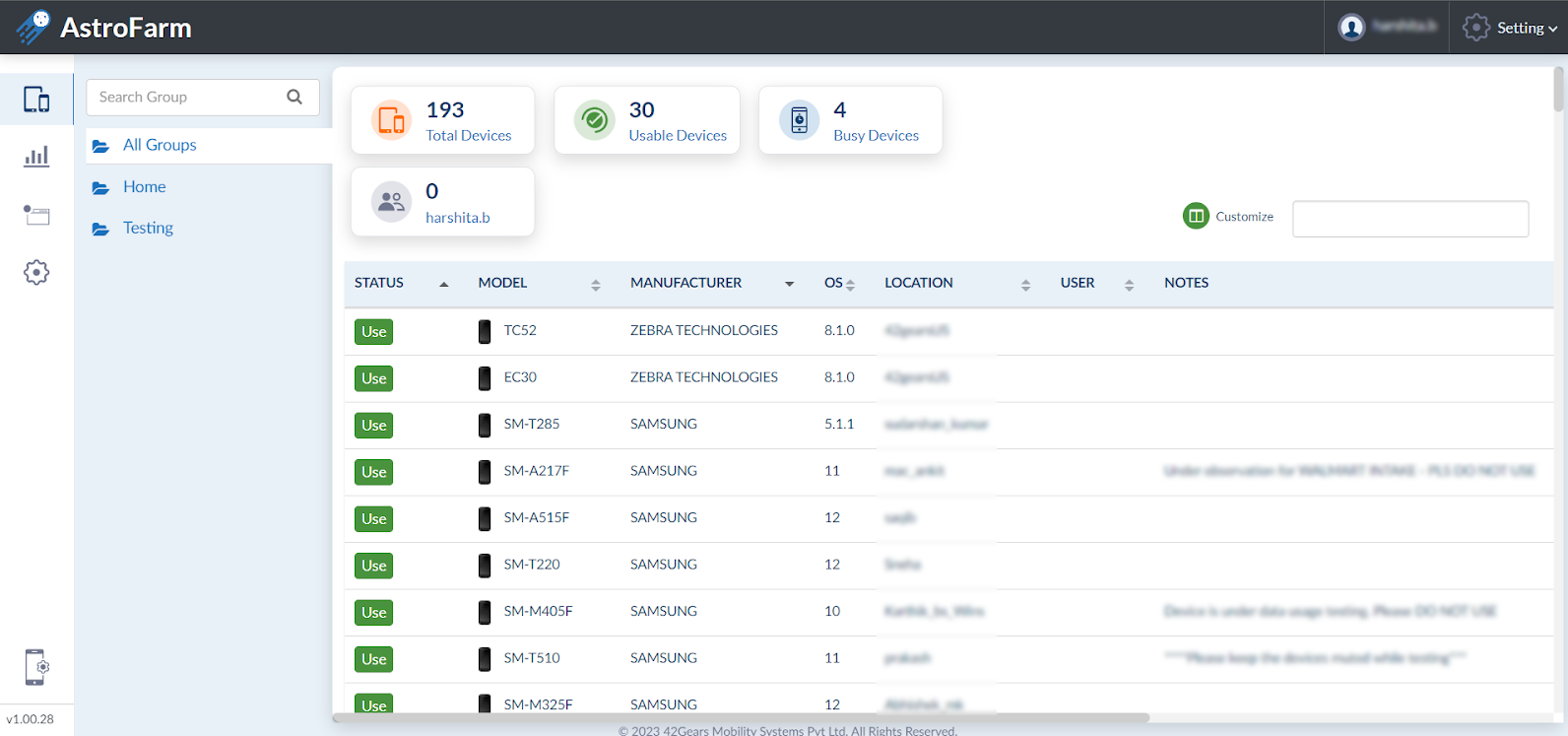
Task: Click Use button for SM-T220
Action: coord(374,566)
